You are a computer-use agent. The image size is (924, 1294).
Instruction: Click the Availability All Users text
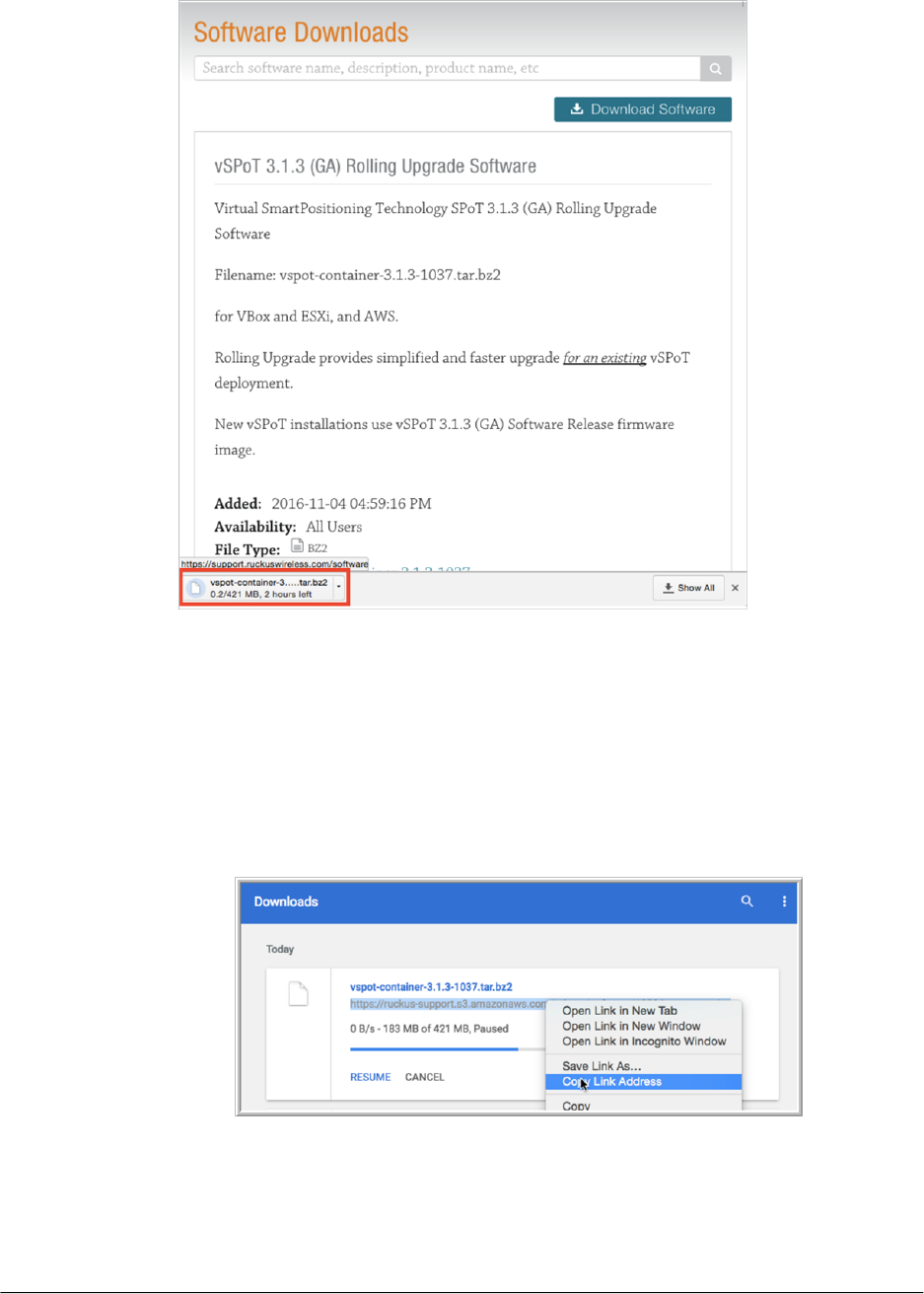click(x=288, y=527)
